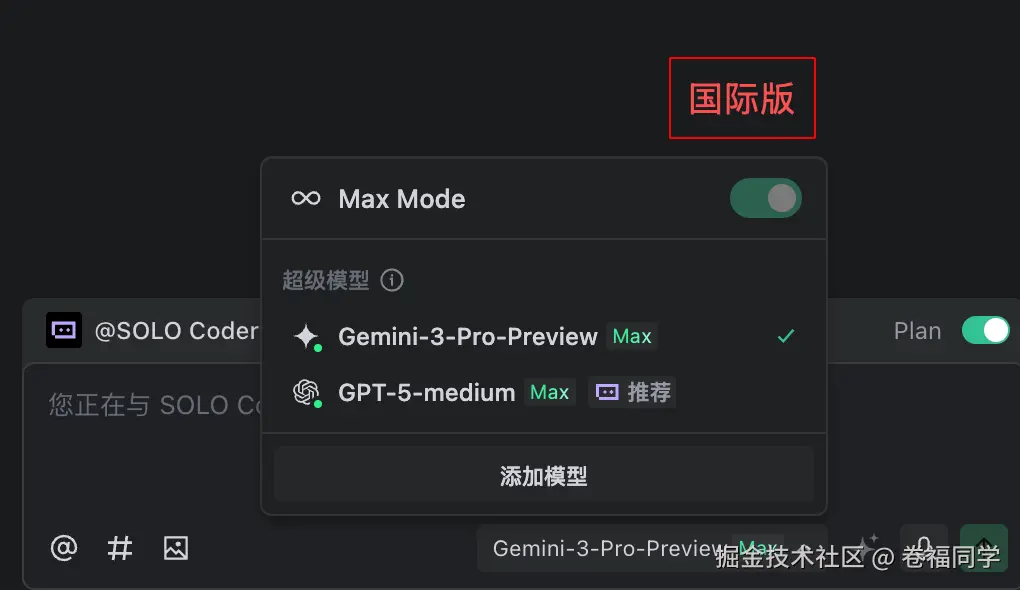Click the @ mention icon

point(64,548)
